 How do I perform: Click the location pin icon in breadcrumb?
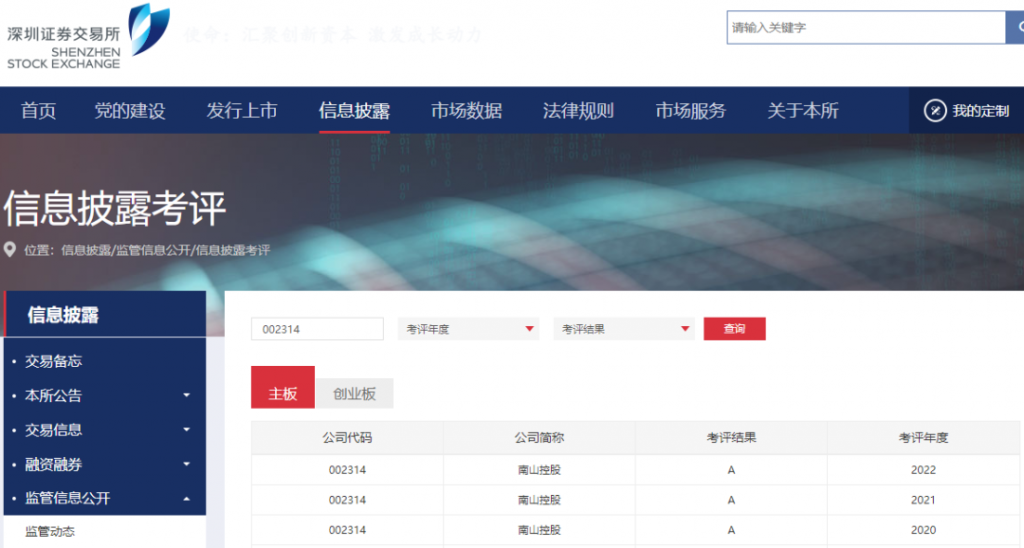tap(10, 250)
